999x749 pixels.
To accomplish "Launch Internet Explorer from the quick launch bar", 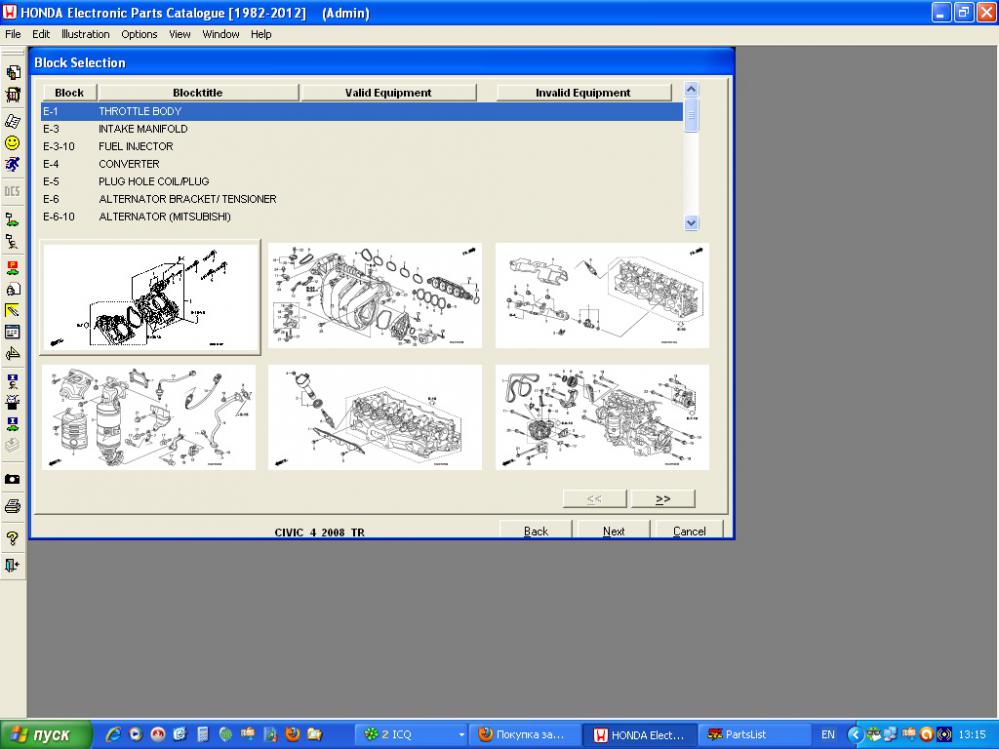I will pyautogui.click(x=113, y=734).
